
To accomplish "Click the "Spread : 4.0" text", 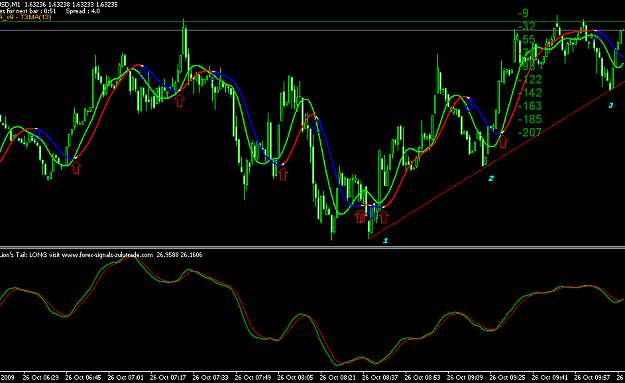I will tap(83, 11).
